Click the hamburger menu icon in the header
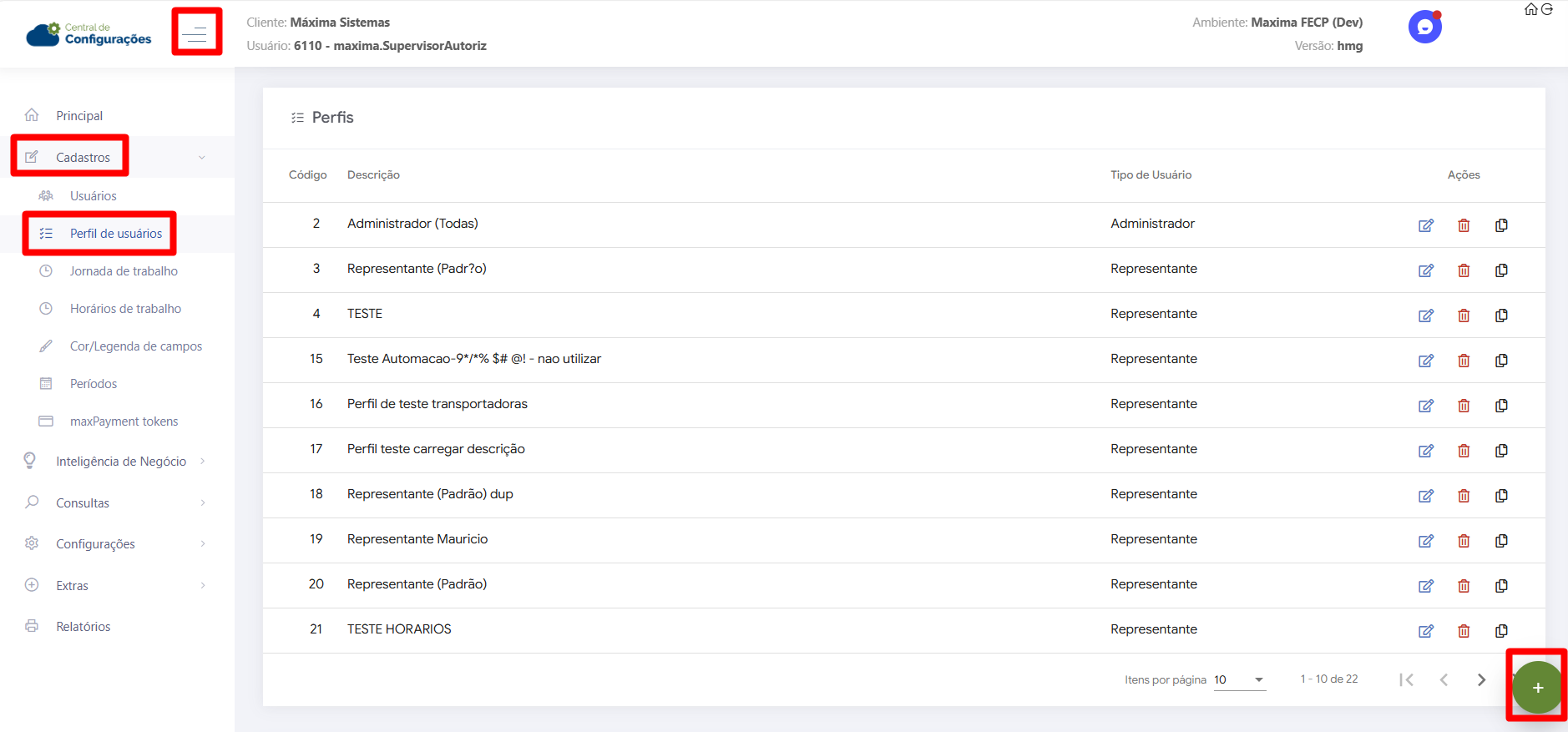 tap(197, 33)
